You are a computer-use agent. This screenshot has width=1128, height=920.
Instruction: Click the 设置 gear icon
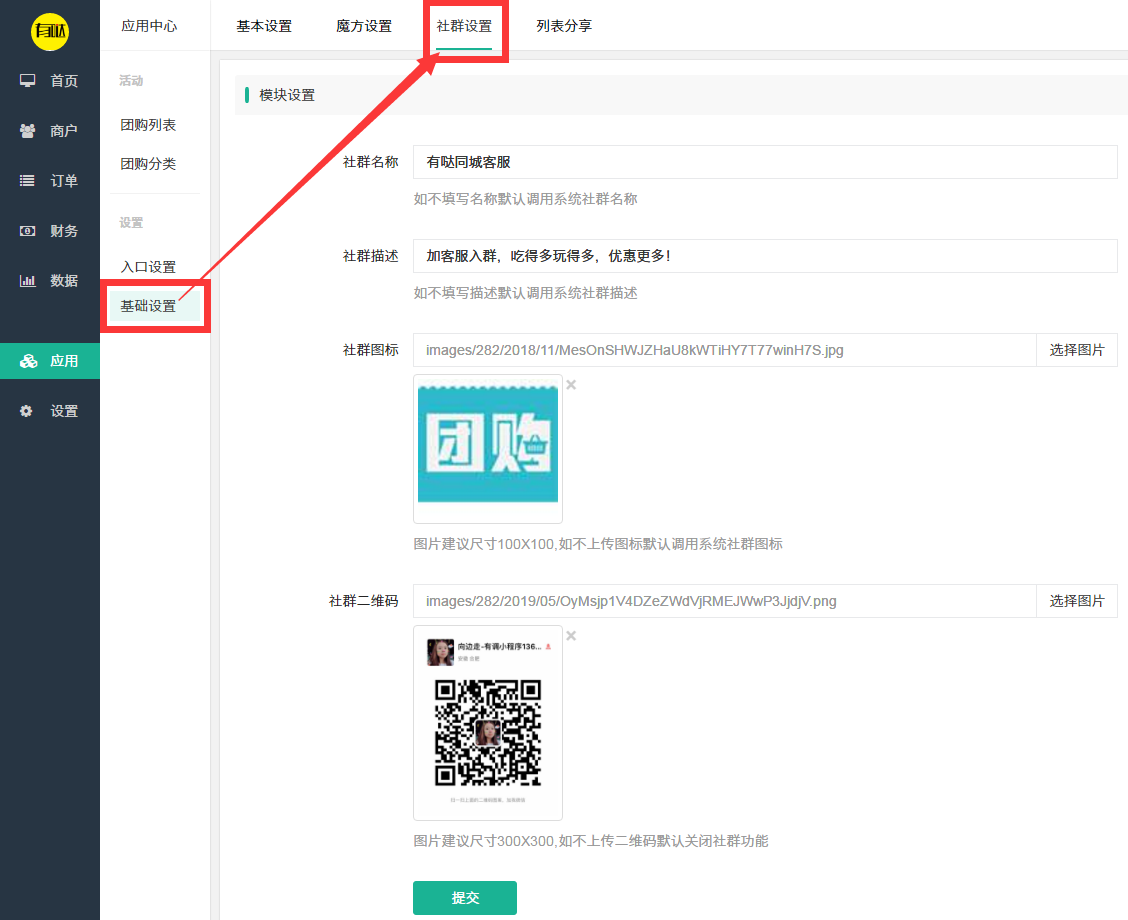pos(27,411)
